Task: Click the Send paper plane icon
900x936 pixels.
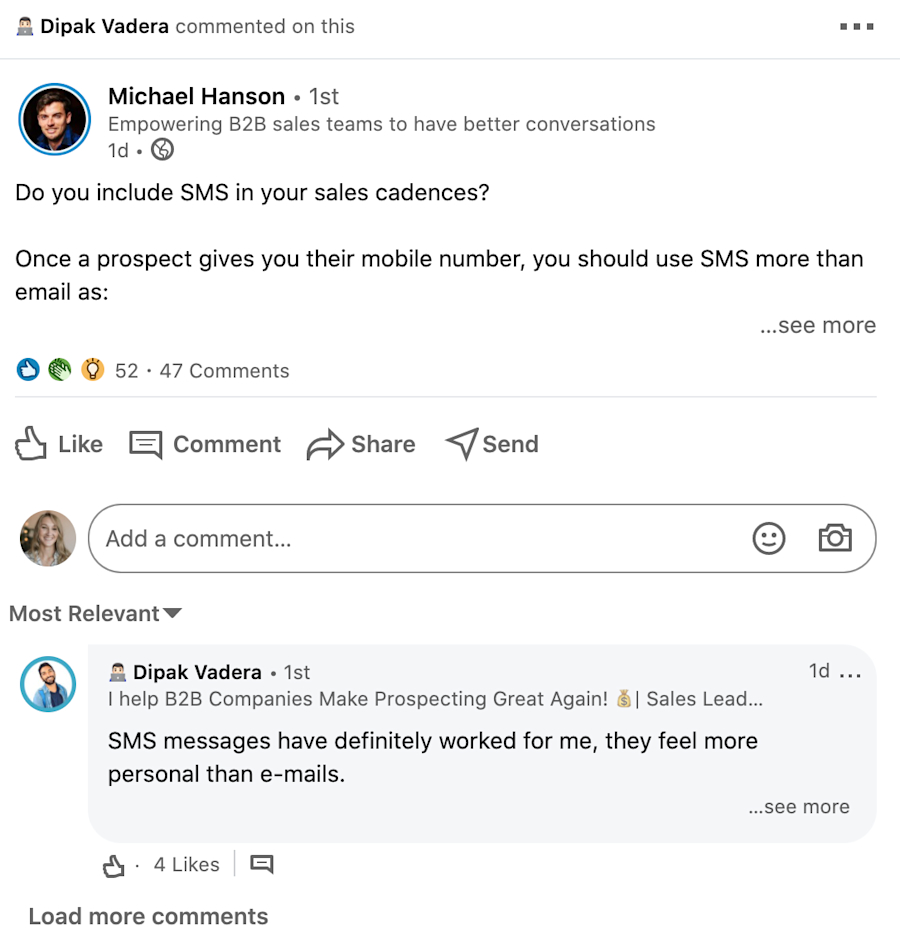Action: (463, 443)
